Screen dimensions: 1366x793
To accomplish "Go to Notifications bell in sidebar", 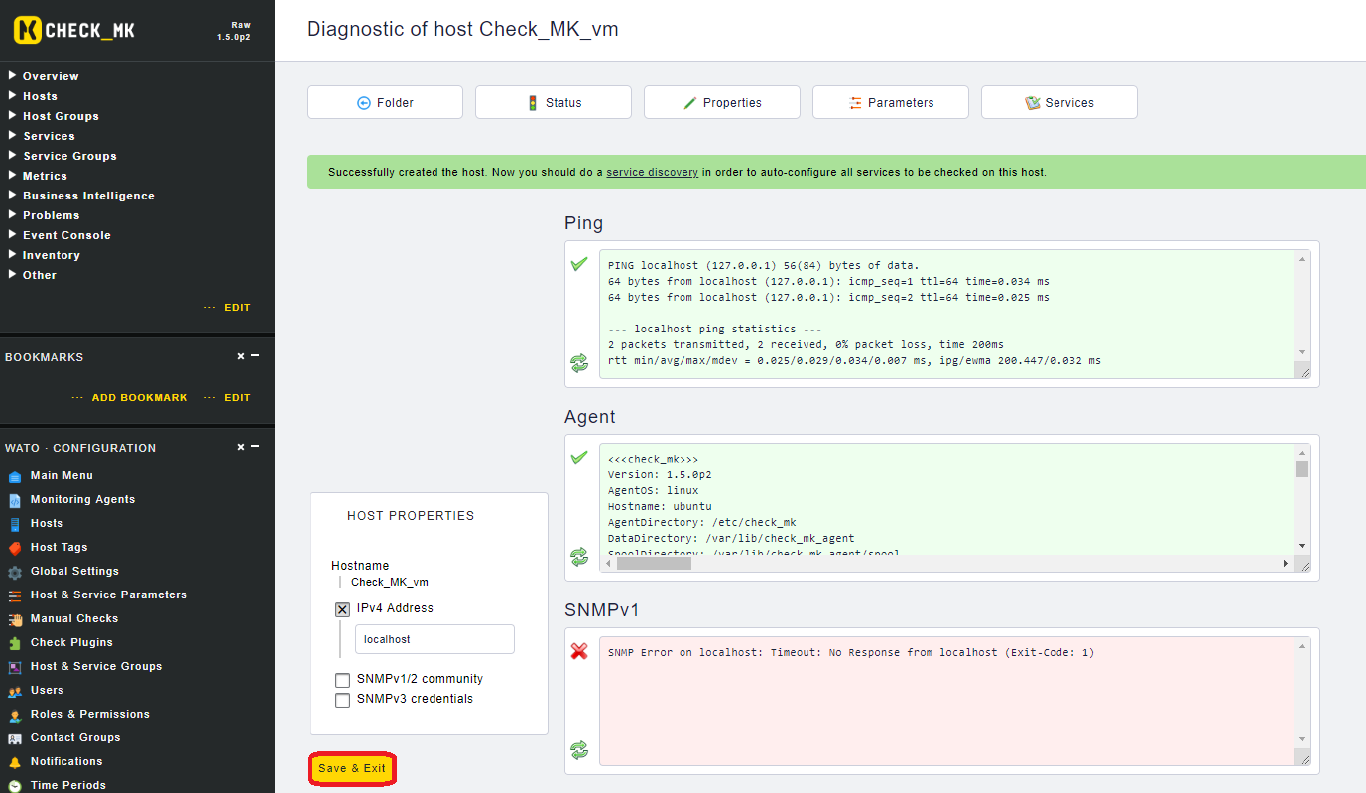I will point(66,761).
